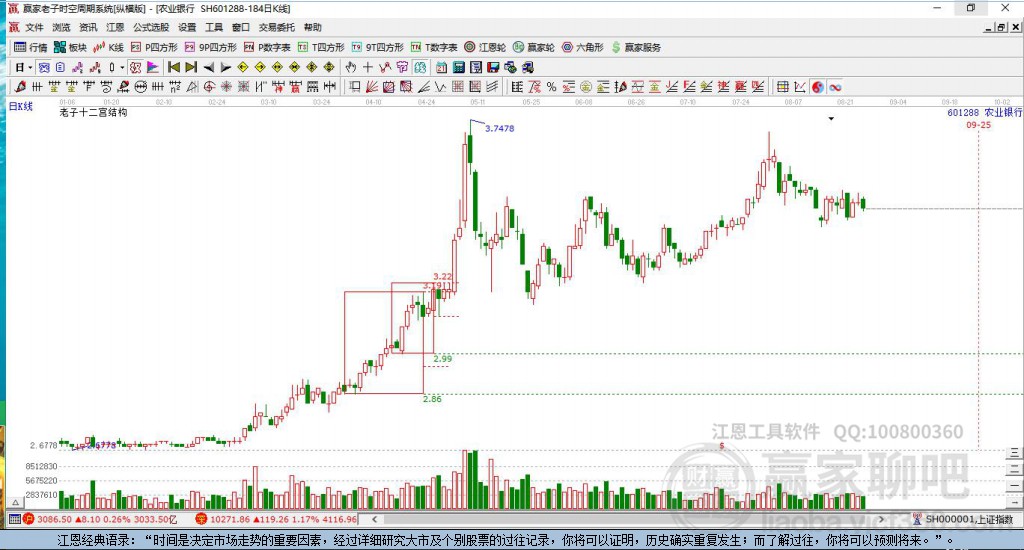Open the 帮助 menu
Screen dimensions: 1024x550
coord(313,27)
